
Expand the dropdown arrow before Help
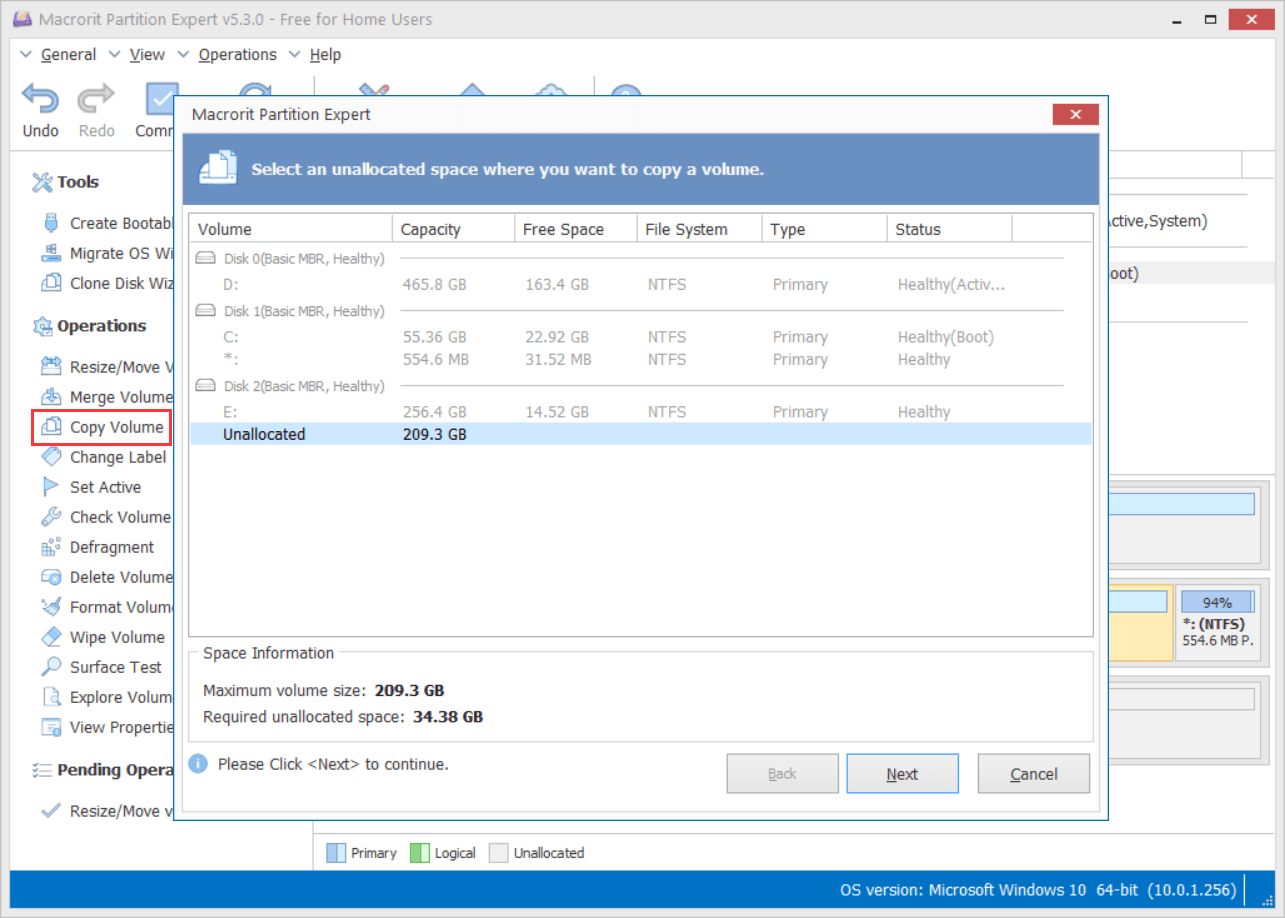coord(294,55)
